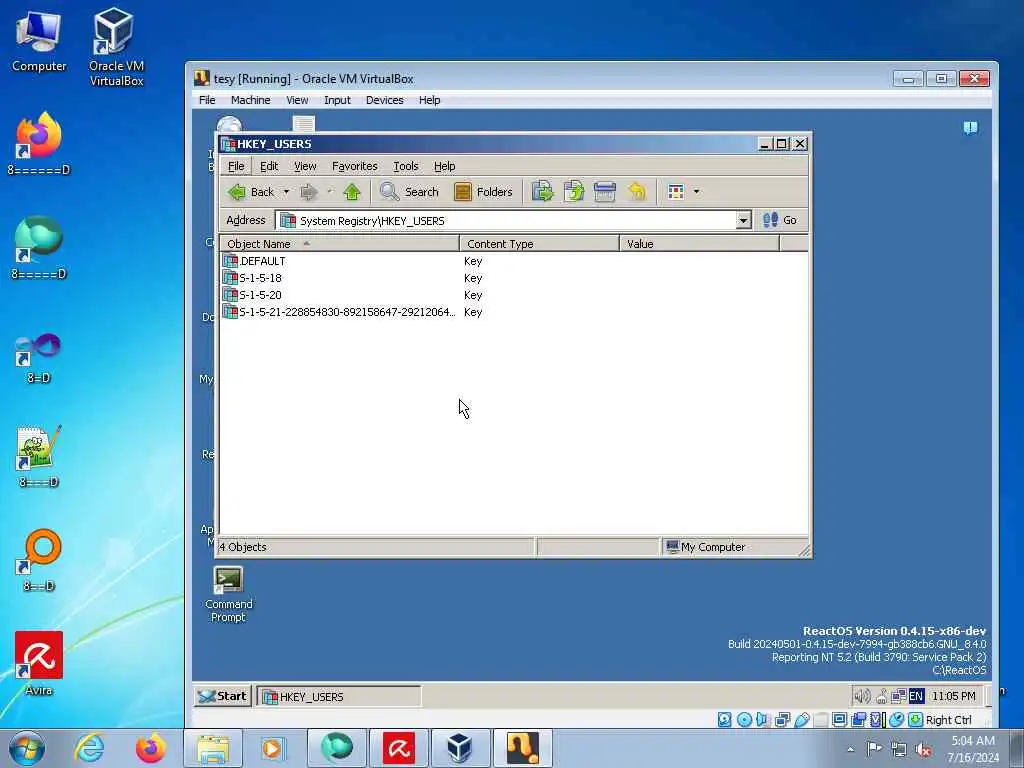Viewport: 1024px width, 768px height.
Task: Click VirtualBox notification icon at top right
Action: pos(970,127)
